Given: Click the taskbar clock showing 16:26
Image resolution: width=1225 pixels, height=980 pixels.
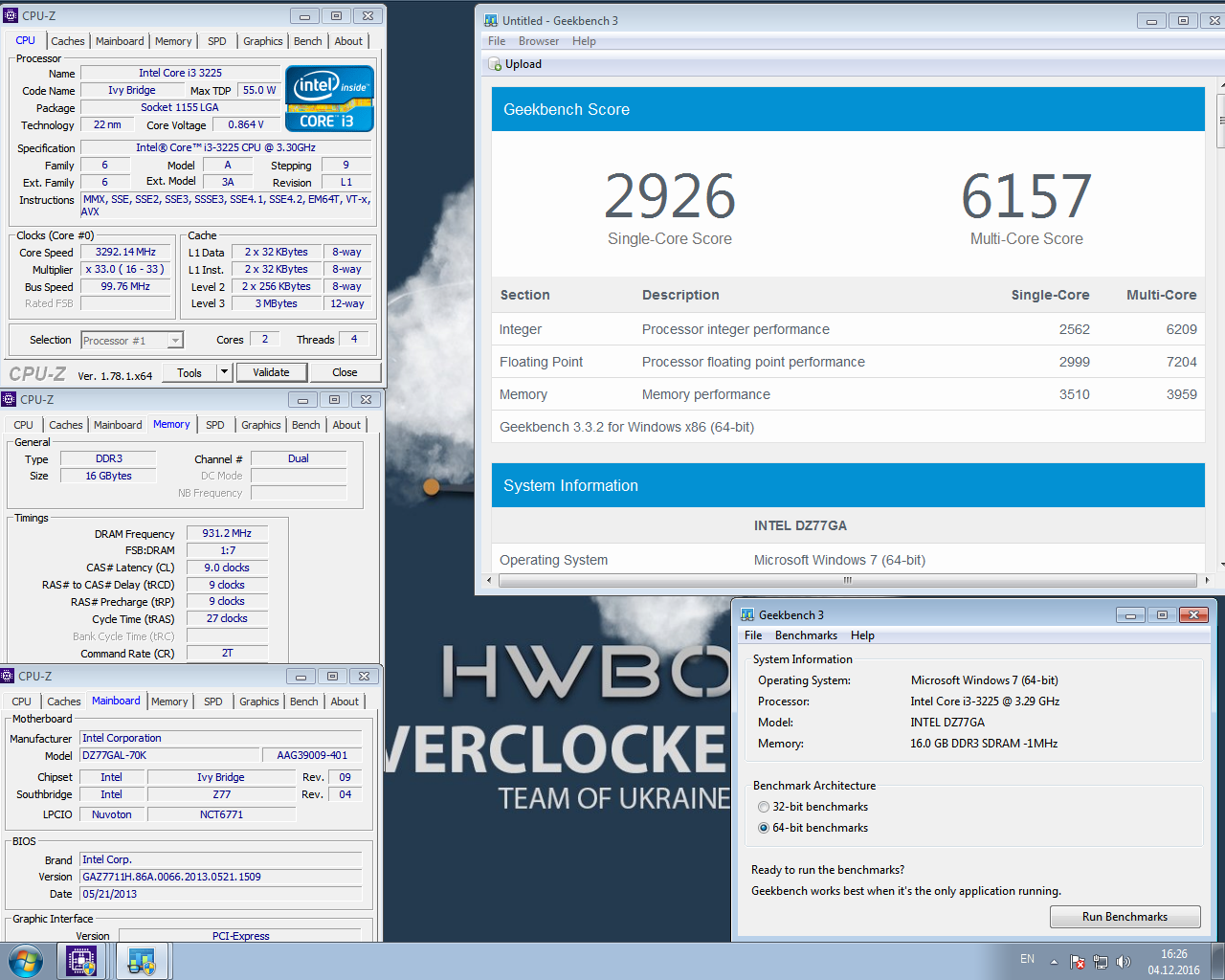Looking at the screenshot, I should click(x=1174, y=962).
